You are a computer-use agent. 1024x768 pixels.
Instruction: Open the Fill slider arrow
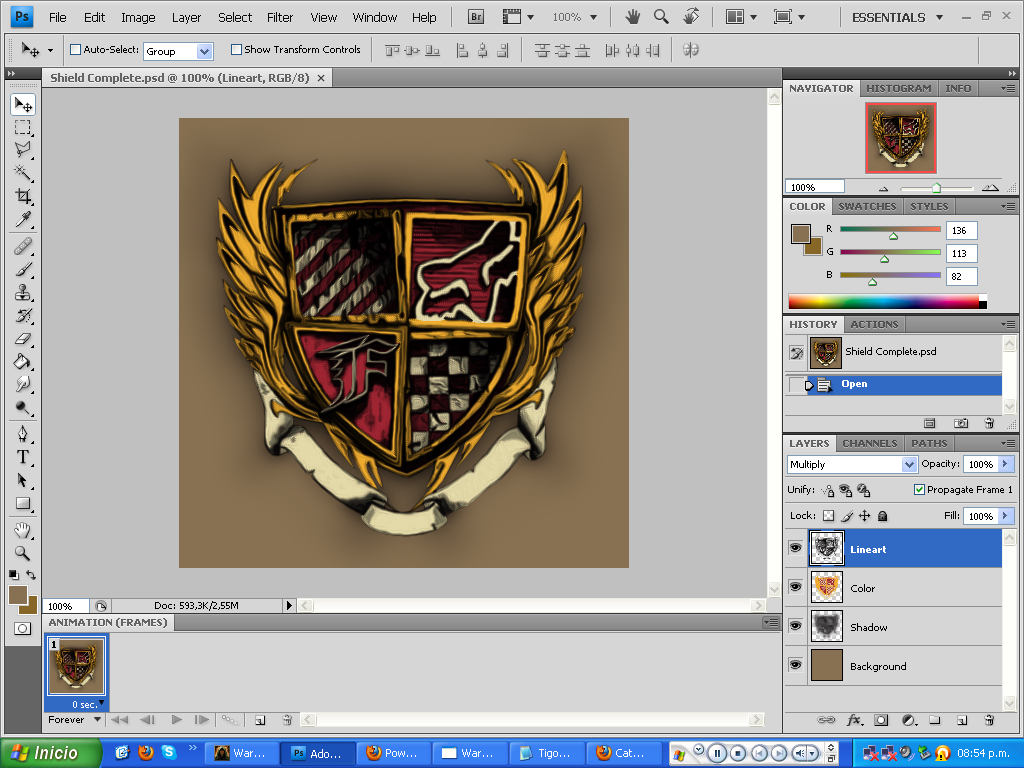(x=1005, y=516)
